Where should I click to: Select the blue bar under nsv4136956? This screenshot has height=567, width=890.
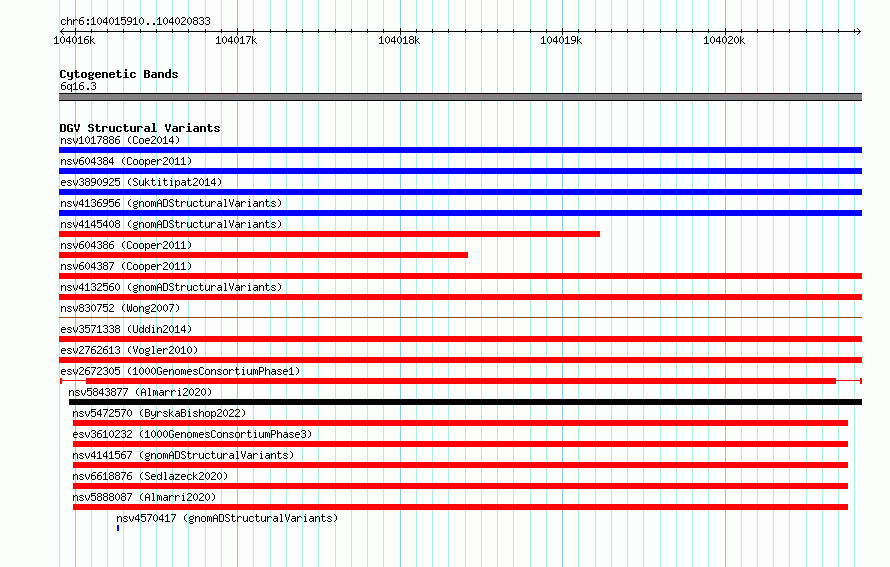point(460,213)
